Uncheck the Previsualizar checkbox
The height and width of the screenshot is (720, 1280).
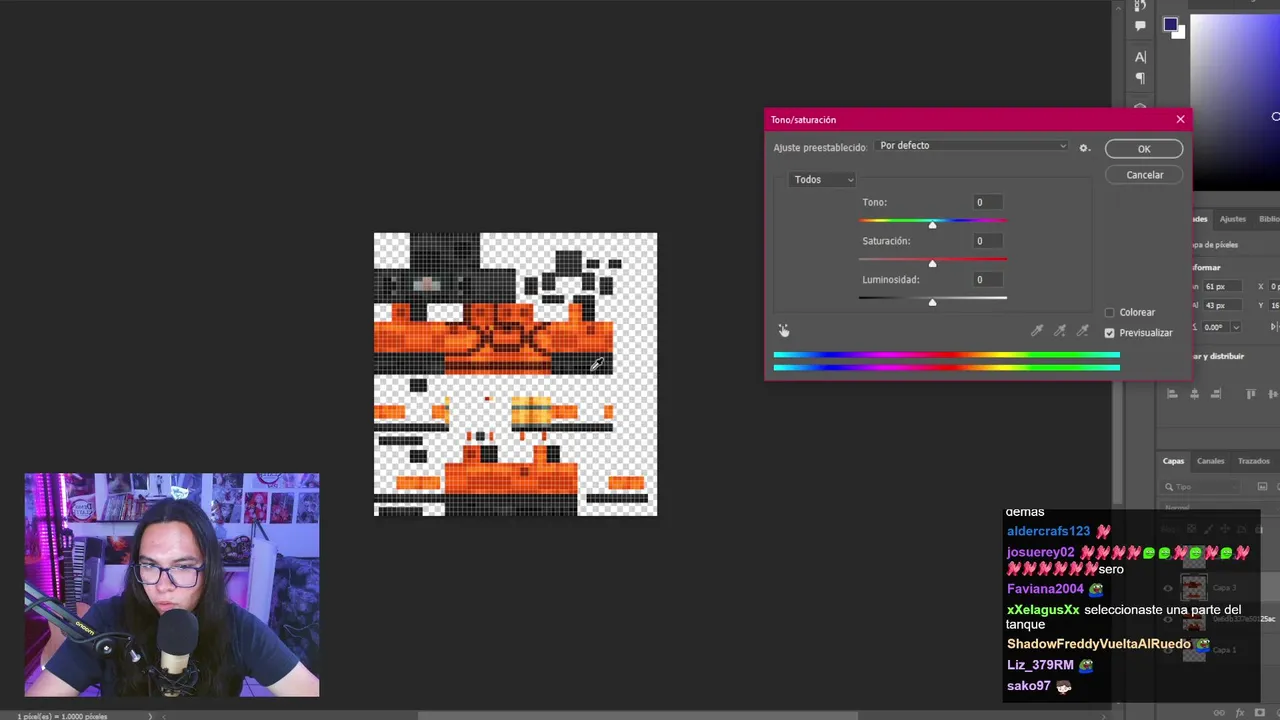click(x=1109, y=333)
